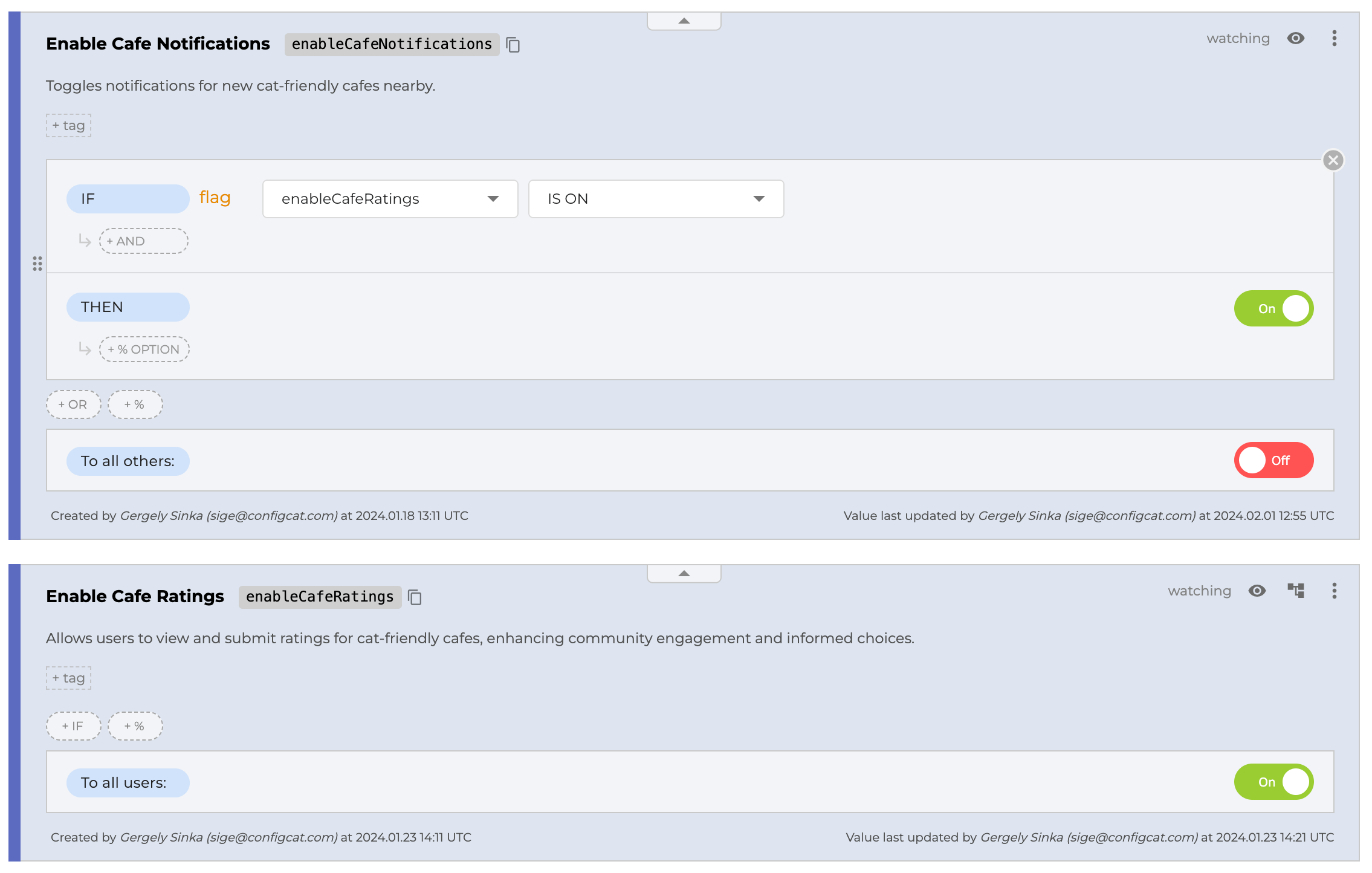
Task: Open kebab menu for Enable Cafe Ratings
Action: (1334, 591)
